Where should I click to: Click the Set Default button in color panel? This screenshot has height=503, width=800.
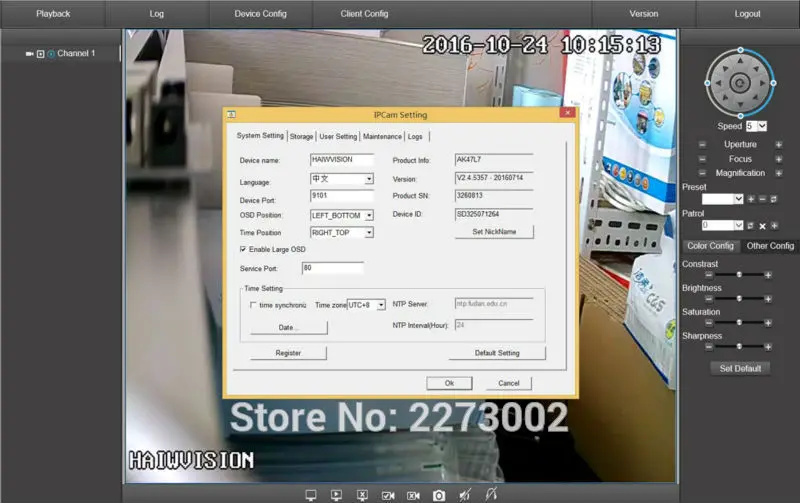[740, 368]
